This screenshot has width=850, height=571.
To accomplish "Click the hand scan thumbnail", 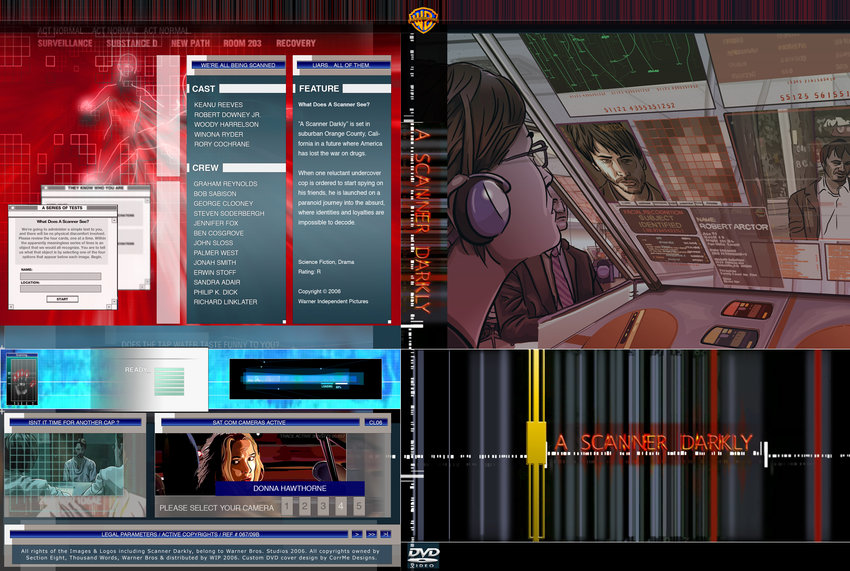I will coord(22,379).
